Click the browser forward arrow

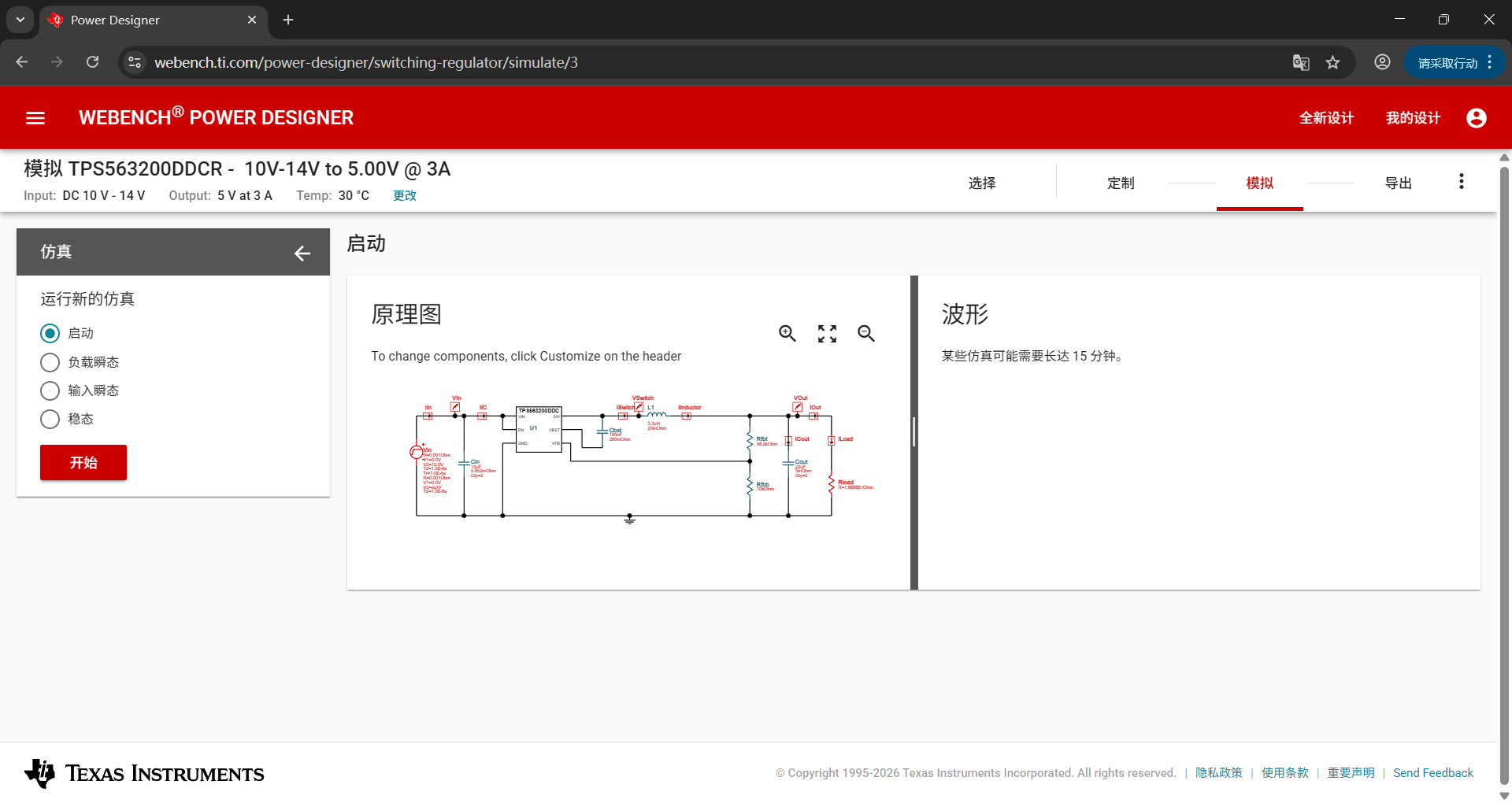point(57,62)
